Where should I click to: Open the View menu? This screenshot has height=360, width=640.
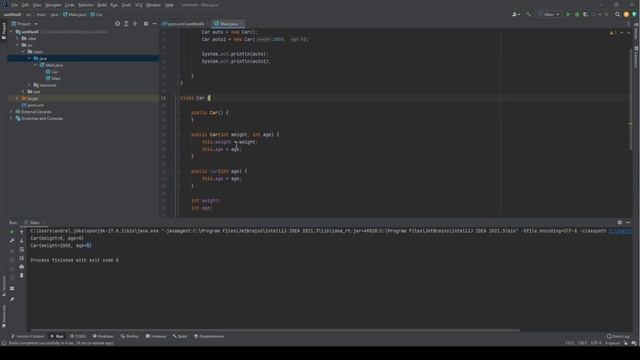click(37, 5)
